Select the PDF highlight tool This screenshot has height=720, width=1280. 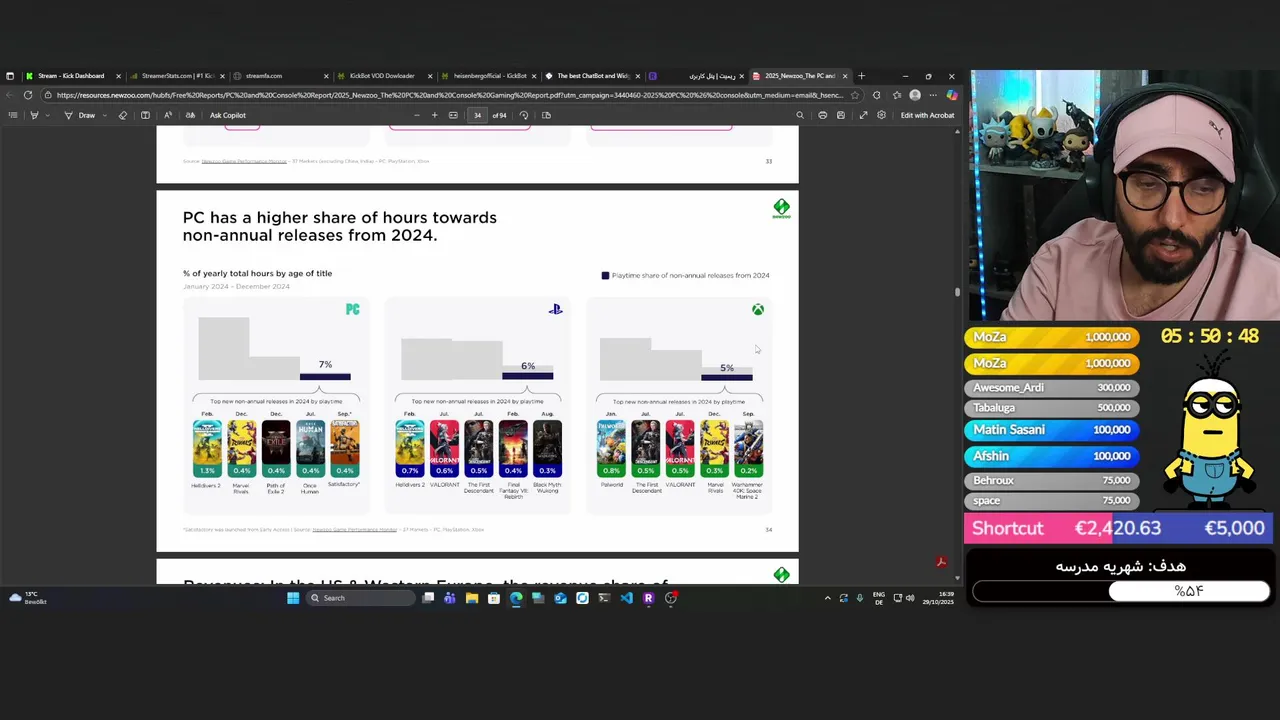33,115
